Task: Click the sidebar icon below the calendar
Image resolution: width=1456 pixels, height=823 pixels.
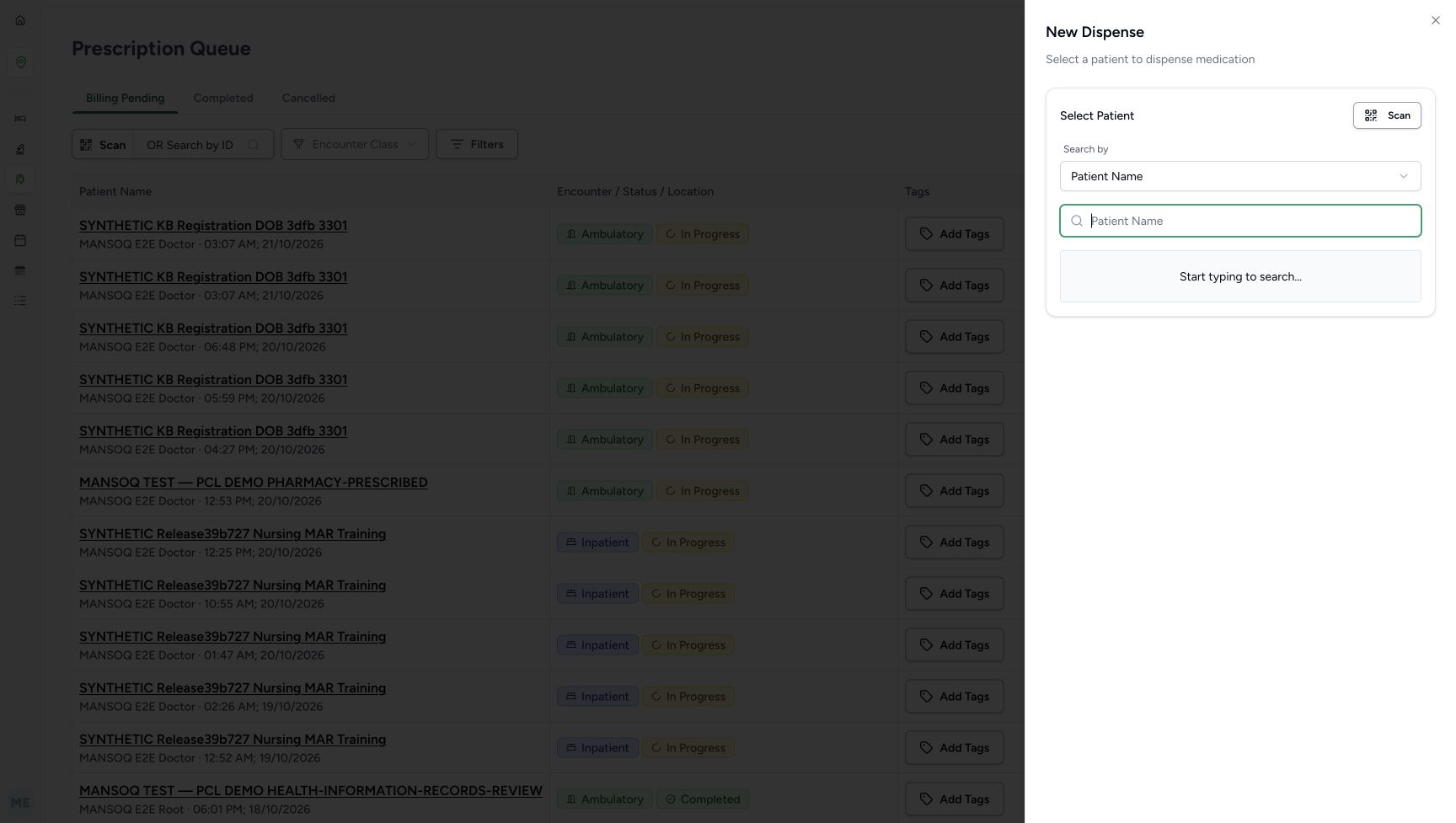Action: 20,270
